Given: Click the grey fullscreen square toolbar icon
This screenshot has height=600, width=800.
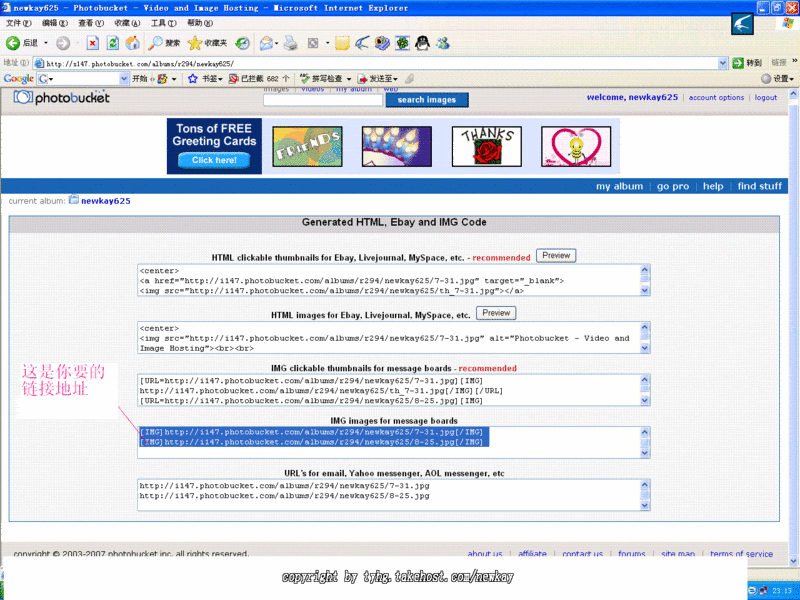Looking at the screenshot, I should (x=313, y=43).
